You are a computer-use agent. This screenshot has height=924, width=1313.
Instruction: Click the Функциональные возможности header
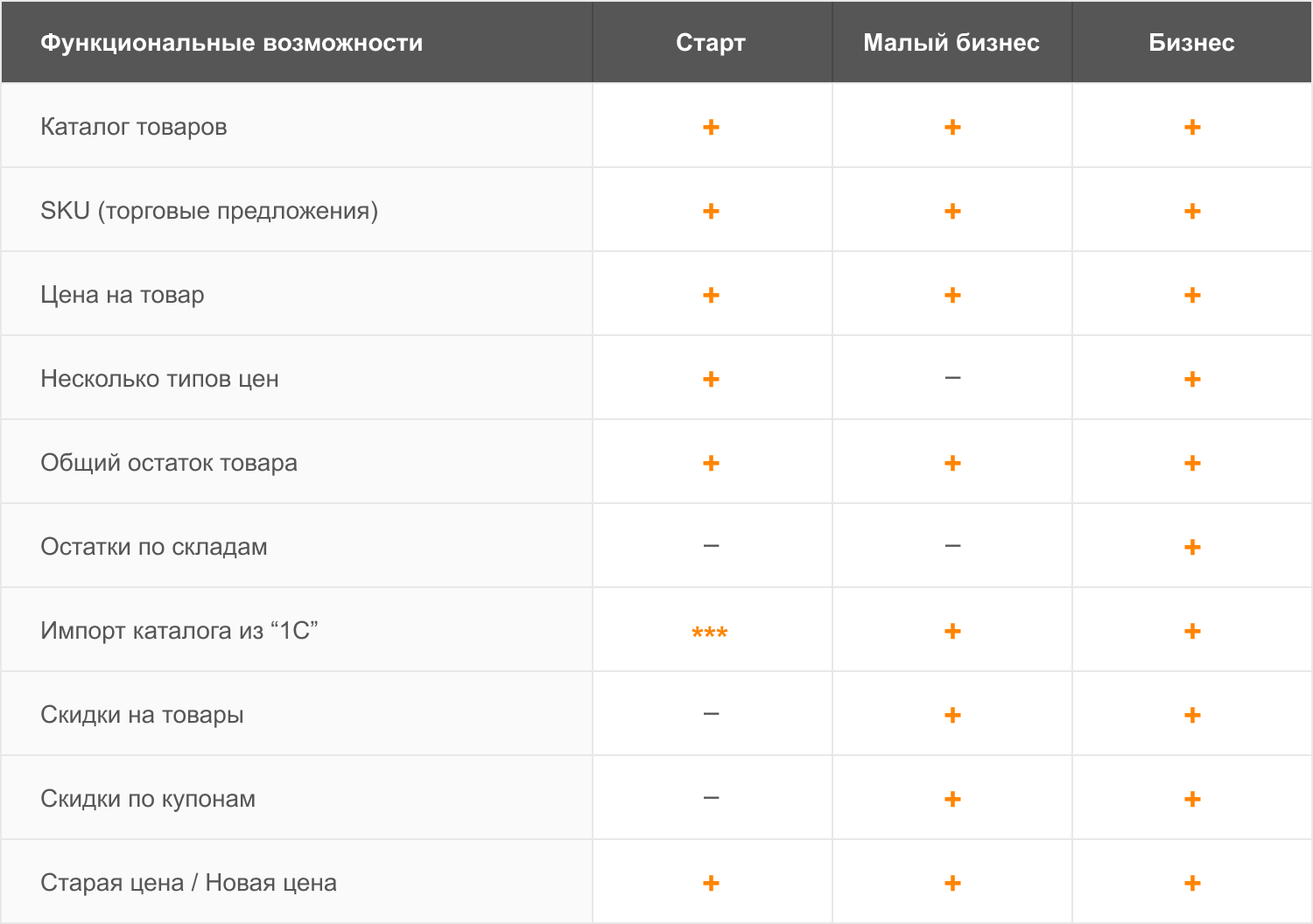[x=232, y=43]
